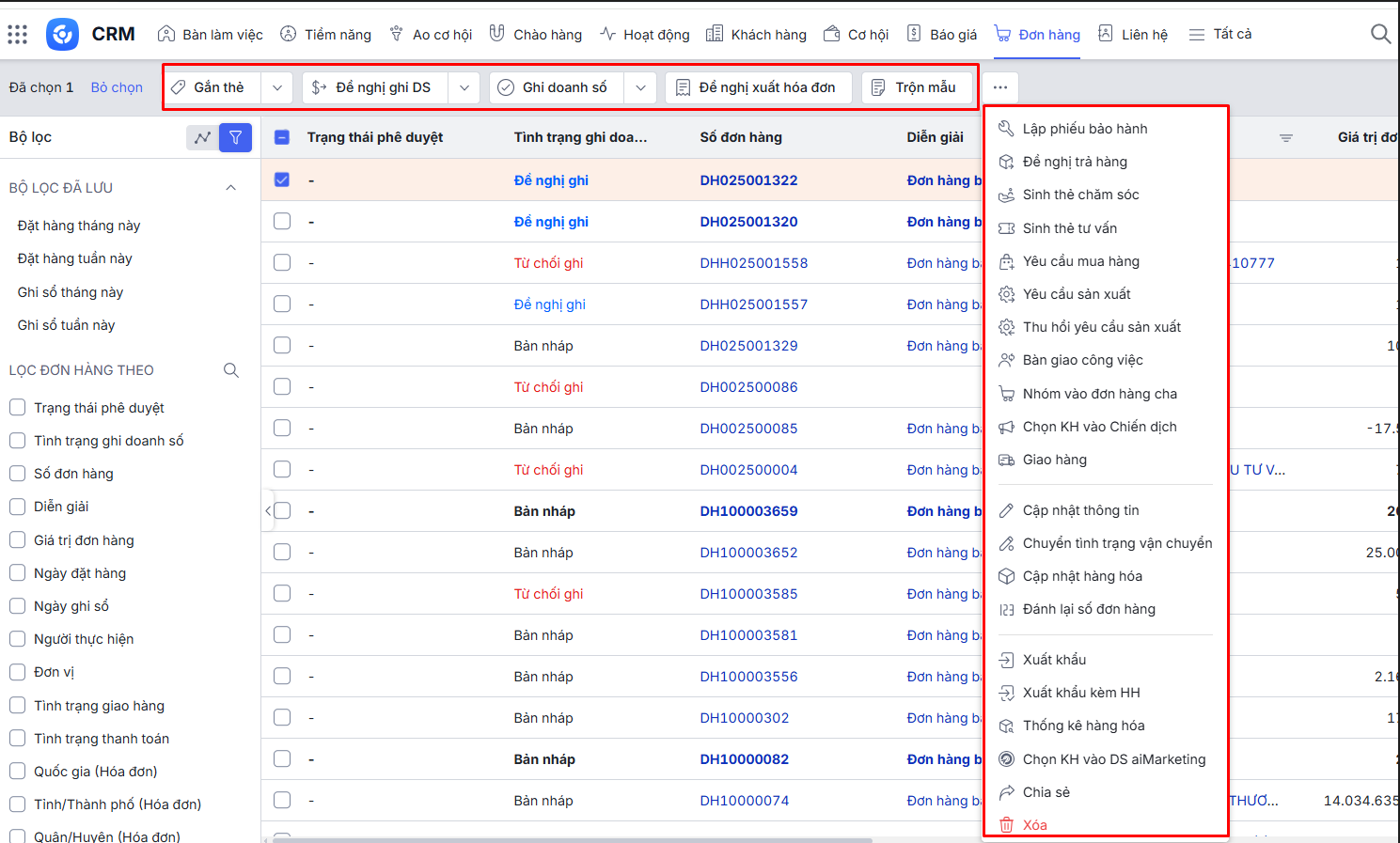Click the search magnifier in top bar
The width and height of the screenshot is (1400, 843).
pos(1379,35)
